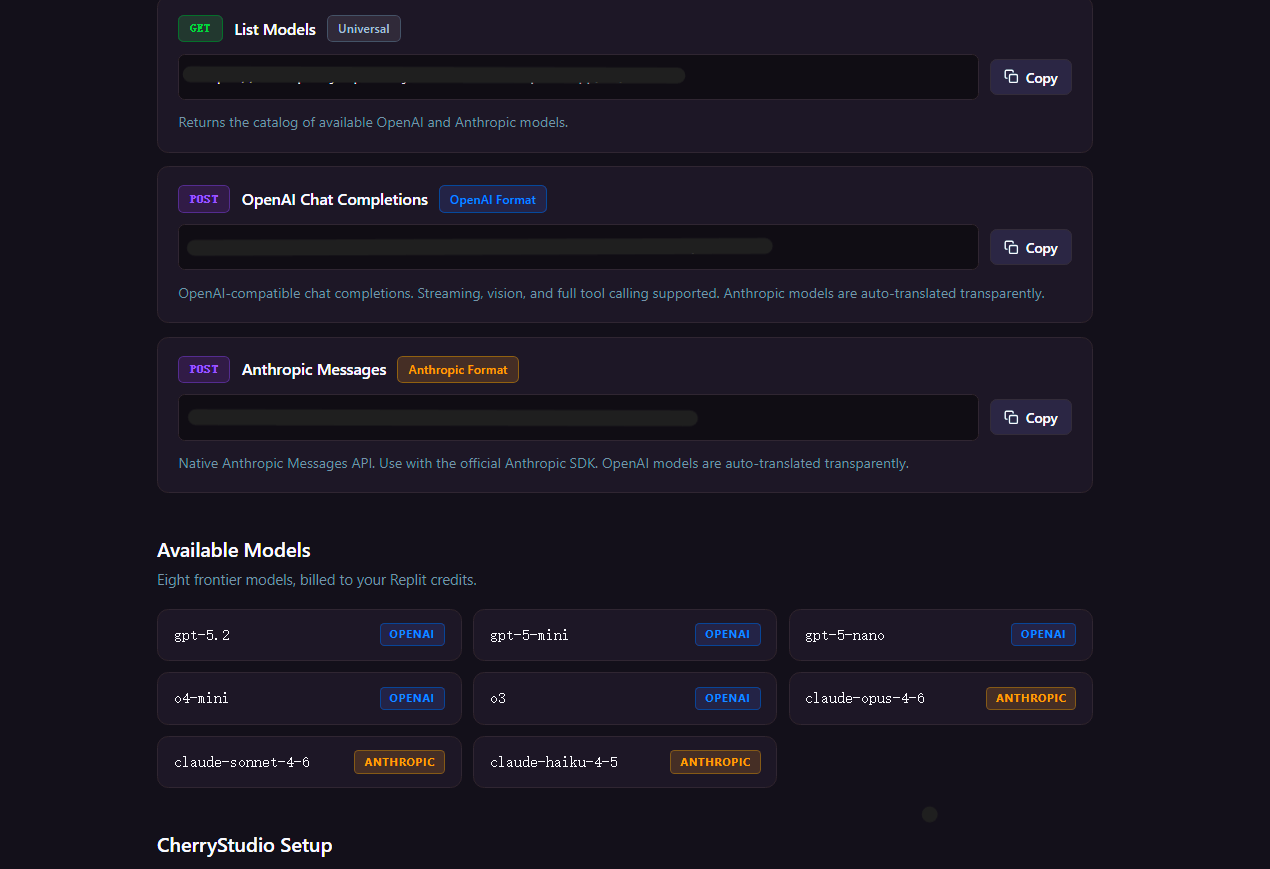
Task: Click the Anthropic Messages heading
Action: 314,369
